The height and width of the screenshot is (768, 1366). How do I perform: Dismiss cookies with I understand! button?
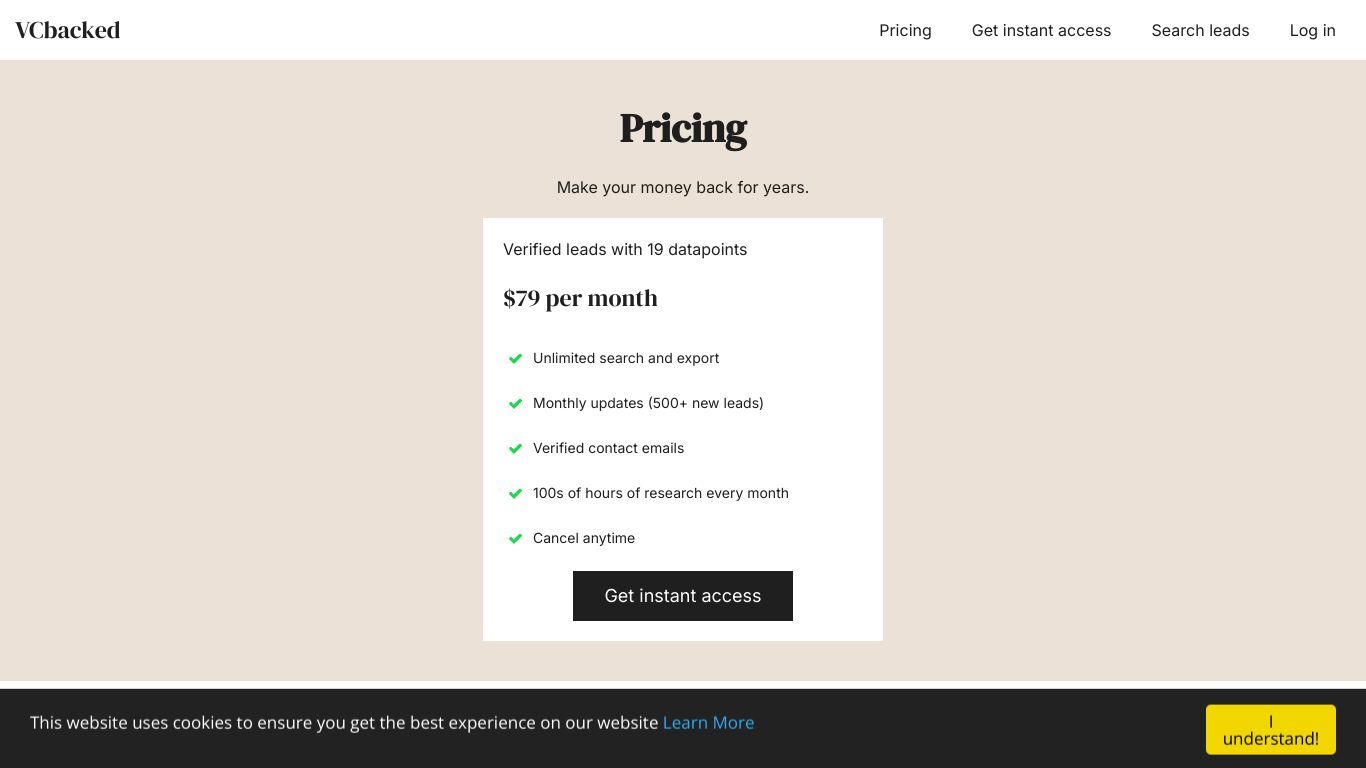pos(1271,730)
